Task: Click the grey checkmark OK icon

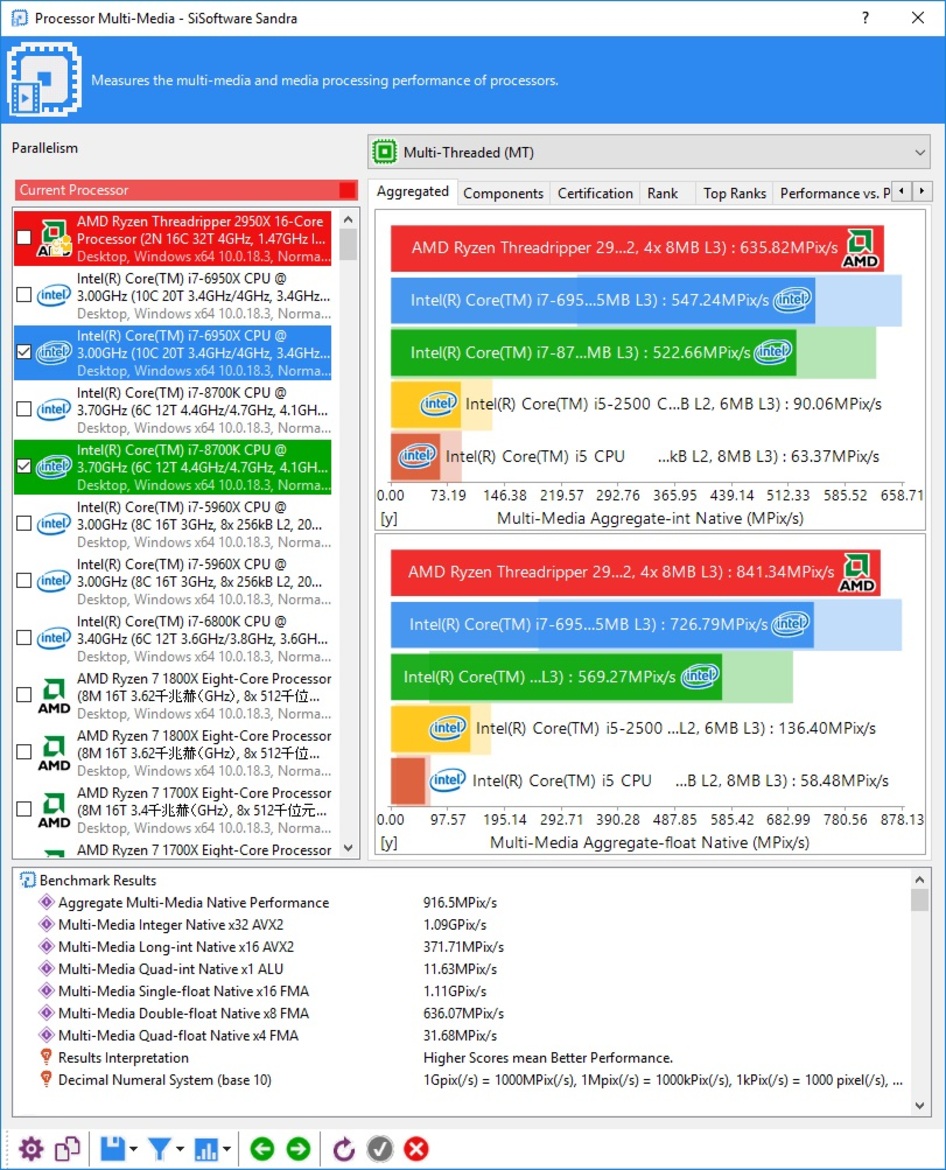Action: 380,1148
